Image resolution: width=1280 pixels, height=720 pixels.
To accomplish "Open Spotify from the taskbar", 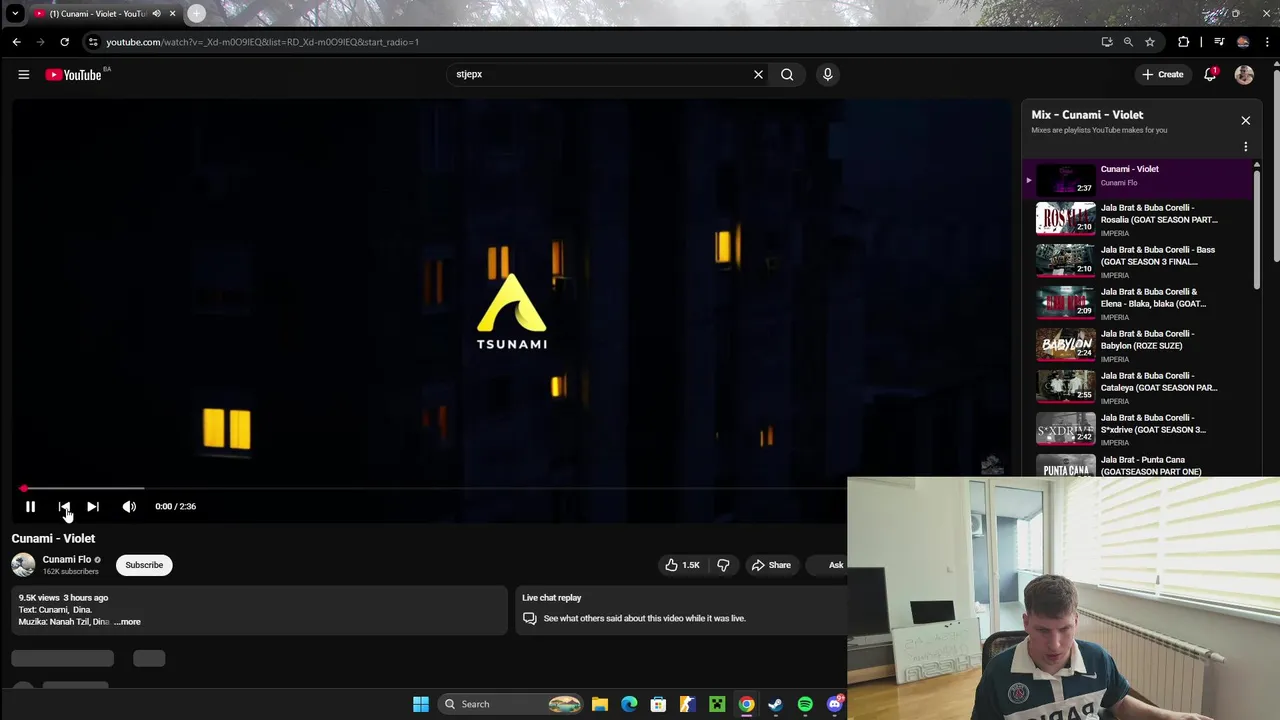I will pos(805,704).
